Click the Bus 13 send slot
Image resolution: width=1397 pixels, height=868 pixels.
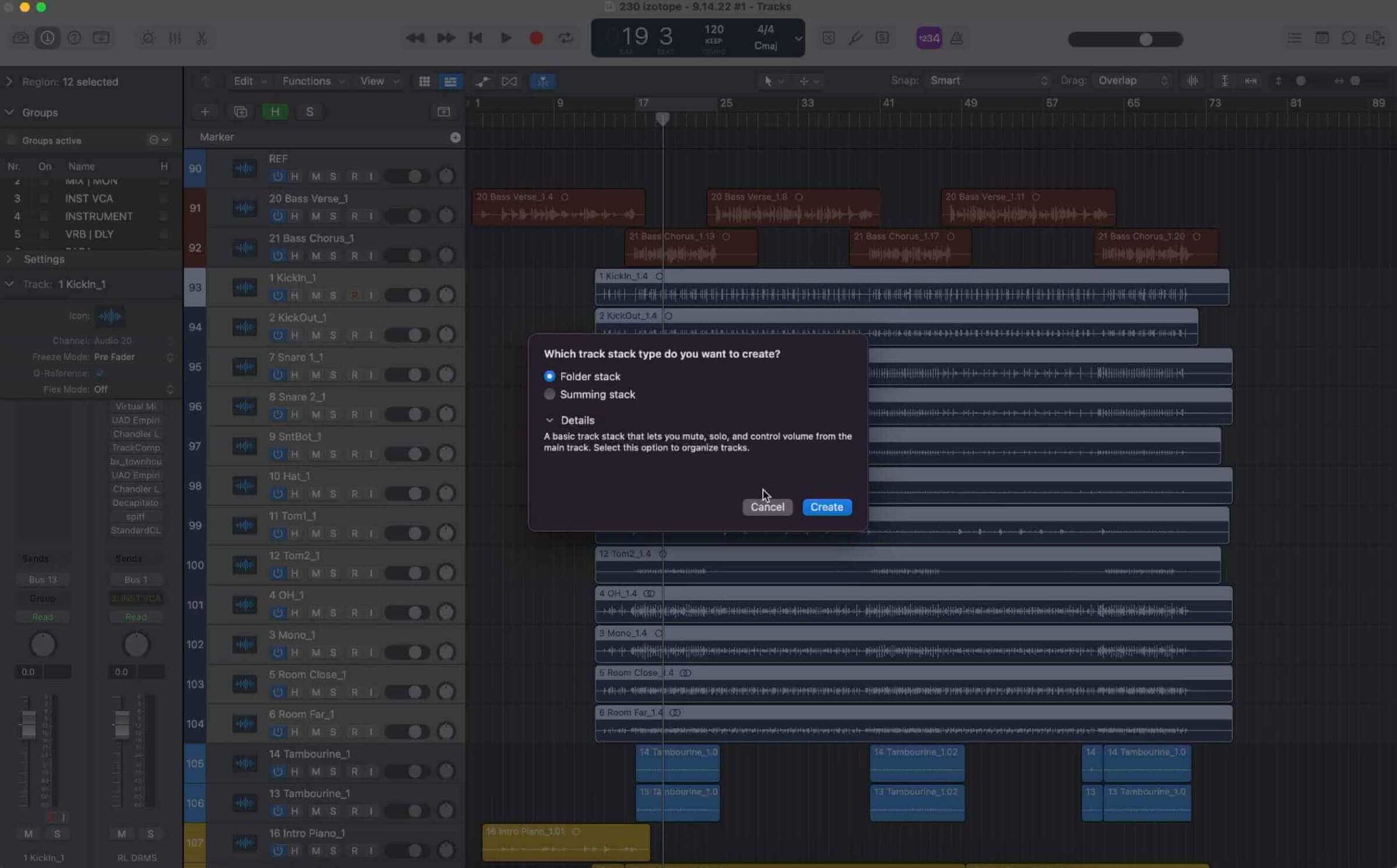point(42,579)
